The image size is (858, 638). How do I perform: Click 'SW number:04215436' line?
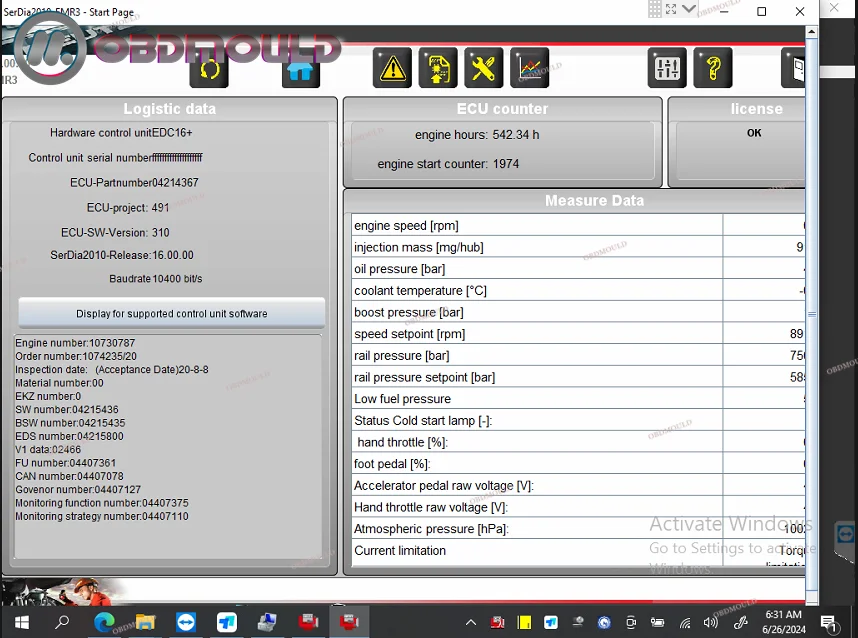(x=67, y=409)
